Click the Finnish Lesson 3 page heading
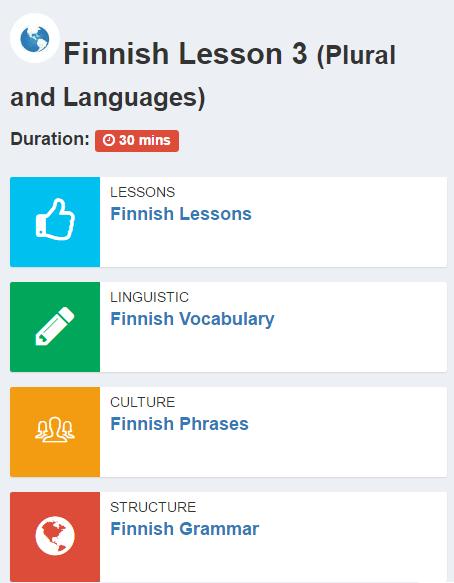The width and height of the screenshot is (454, 583). click(x=185, y=54)
